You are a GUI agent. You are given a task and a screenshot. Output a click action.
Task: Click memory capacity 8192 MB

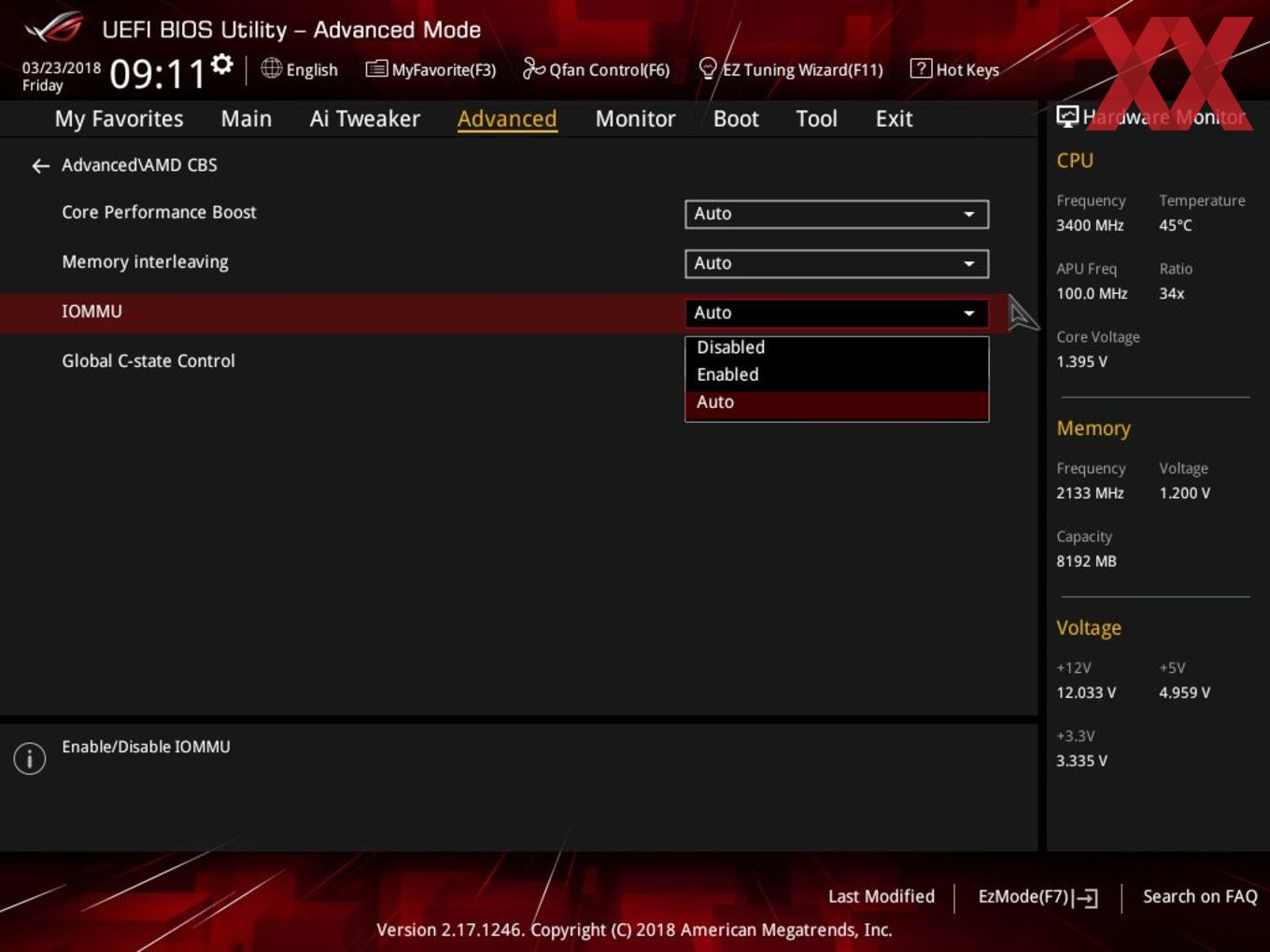pos(1086,562)
